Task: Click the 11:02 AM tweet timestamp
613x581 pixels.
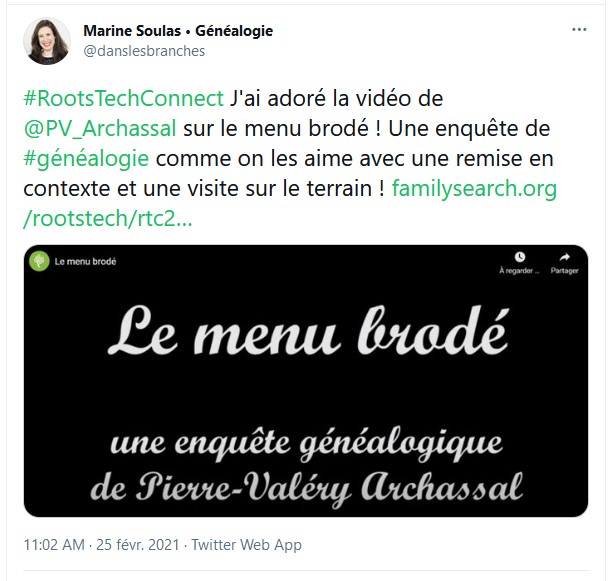Action: click(54, 545)
